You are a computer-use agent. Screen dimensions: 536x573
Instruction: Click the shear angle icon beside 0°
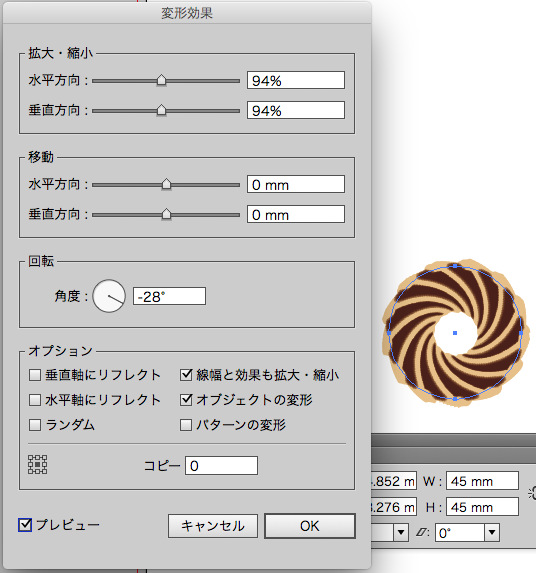423,533
